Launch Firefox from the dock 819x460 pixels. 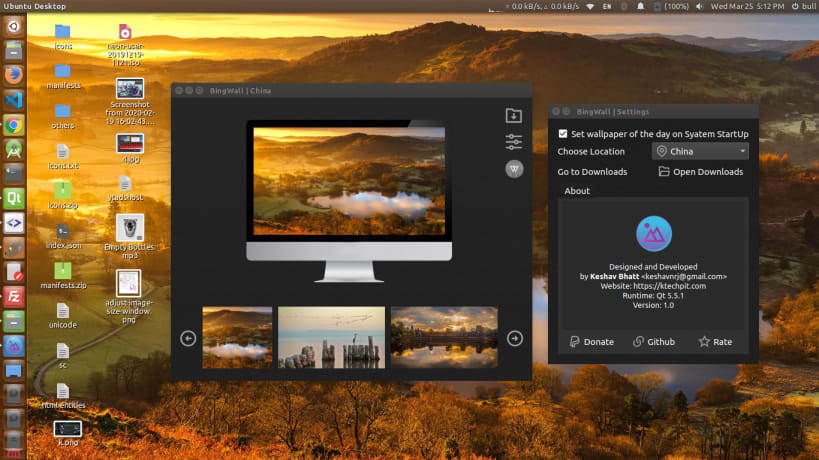[14, 75]
